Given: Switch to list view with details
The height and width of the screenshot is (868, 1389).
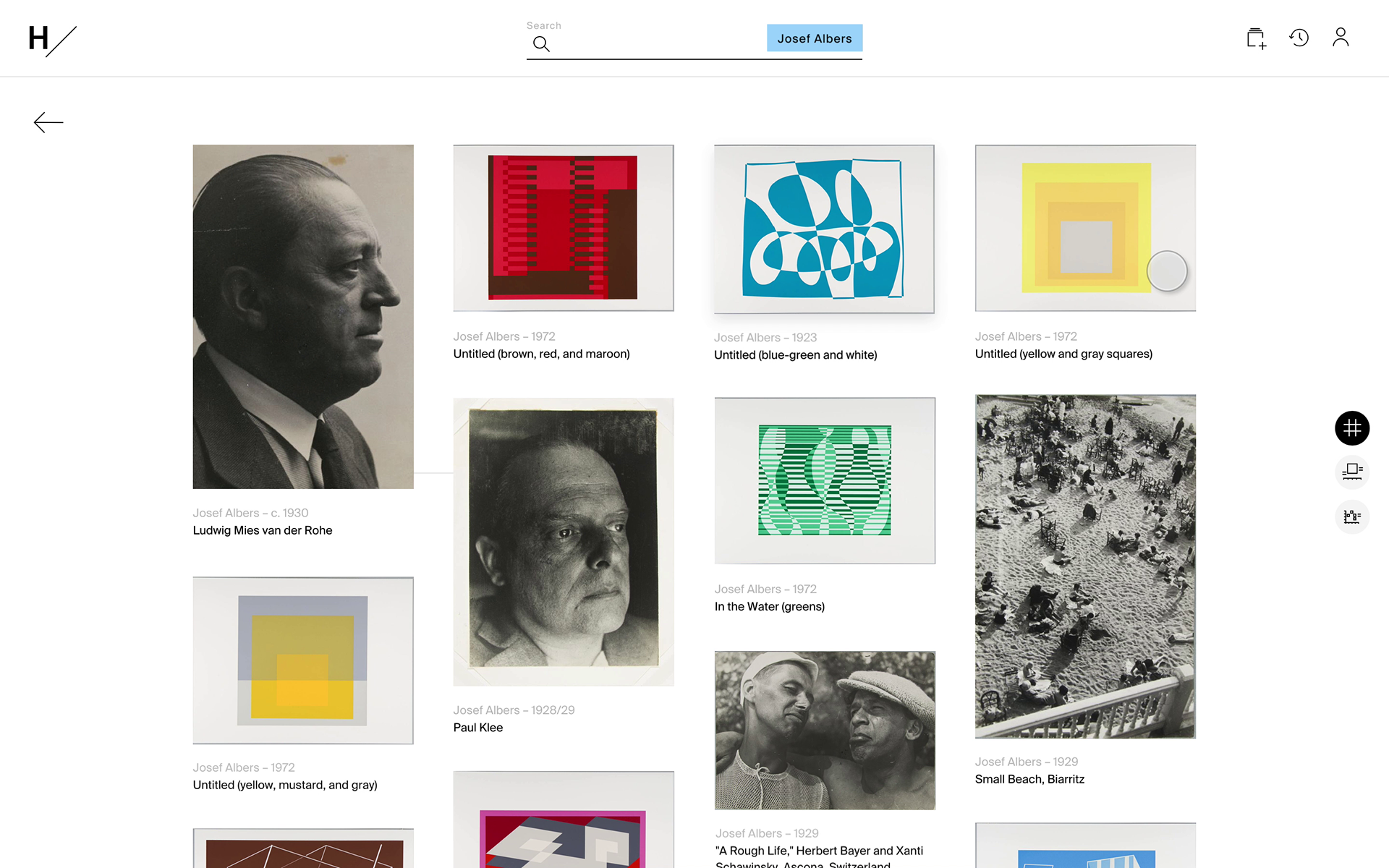Looking at the screenshot, I should pos(1352,472).
